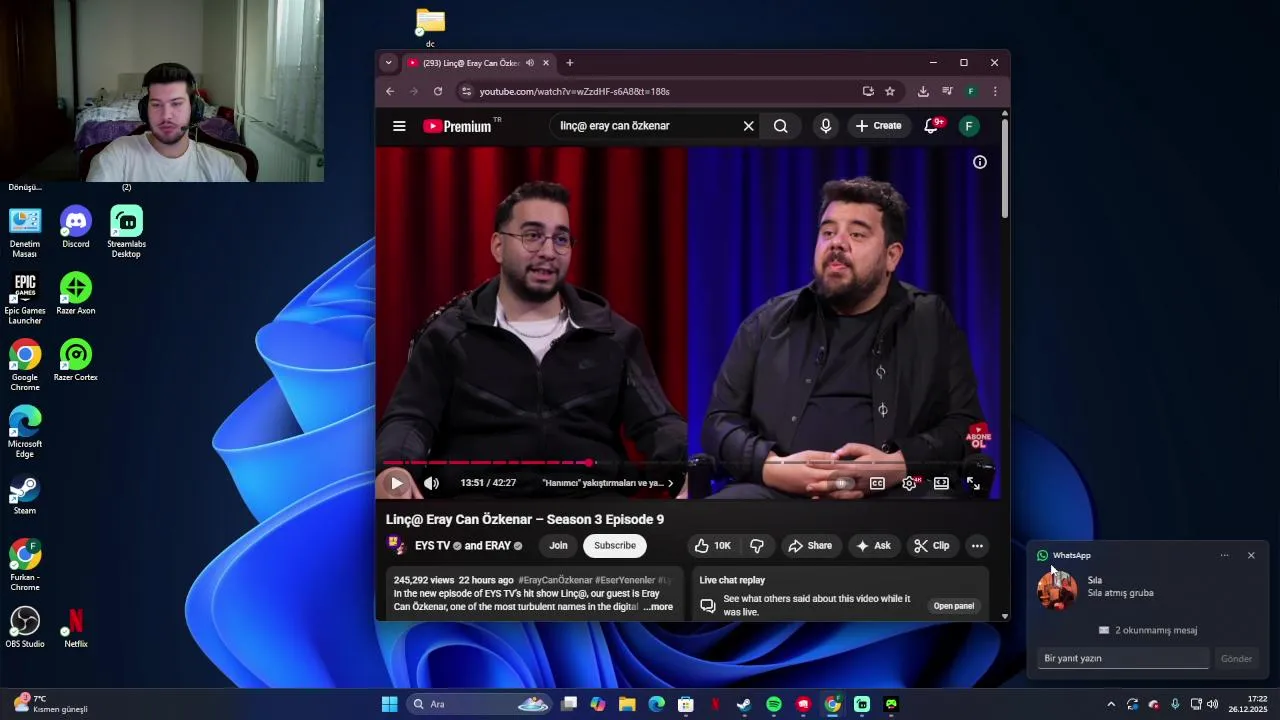Open Chrome downloads icon

click(923, 91)
